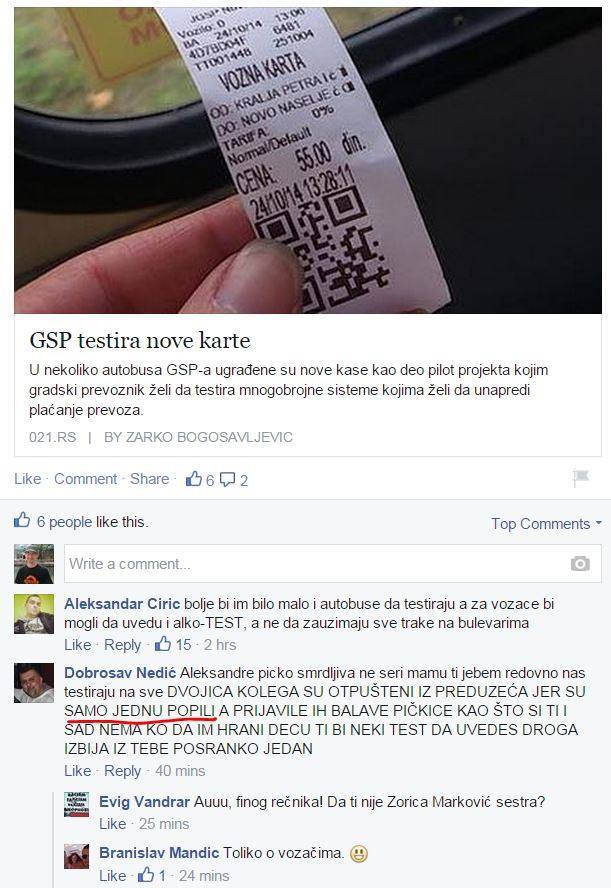611x888 pixels.
Task: Open the article headline GSP testira nove karte
Action: [140, 340]
